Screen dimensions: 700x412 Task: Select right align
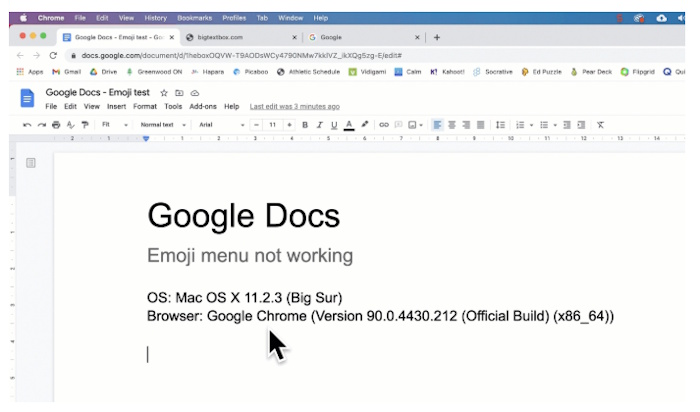point(466,125)
